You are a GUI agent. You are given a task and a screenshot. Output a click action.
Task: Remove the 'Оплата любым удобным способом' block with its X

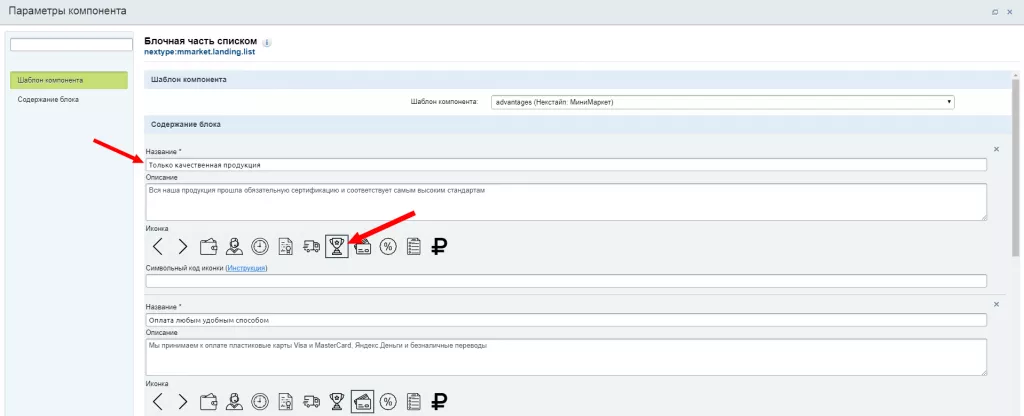(996, 304)
